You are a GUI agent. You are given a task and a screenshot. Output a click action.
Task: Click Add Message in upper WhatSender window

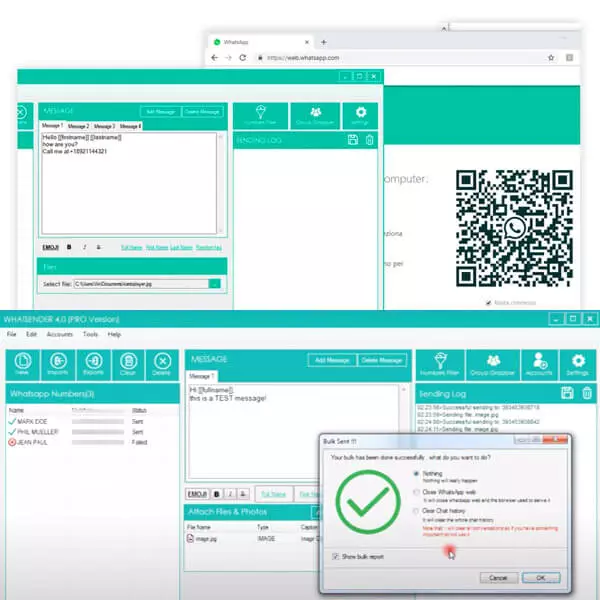(x=161, y=112)
